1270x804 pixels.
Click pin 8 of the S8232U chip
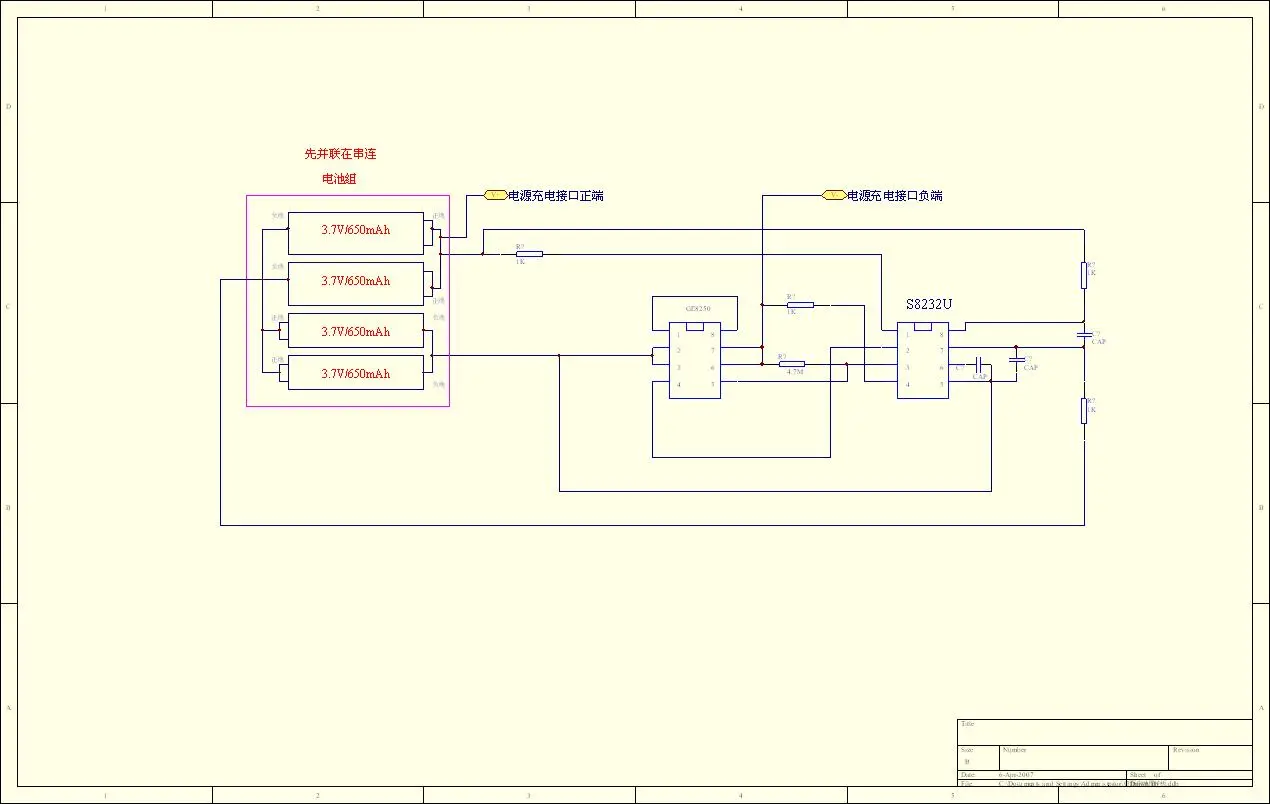point(940,335)
